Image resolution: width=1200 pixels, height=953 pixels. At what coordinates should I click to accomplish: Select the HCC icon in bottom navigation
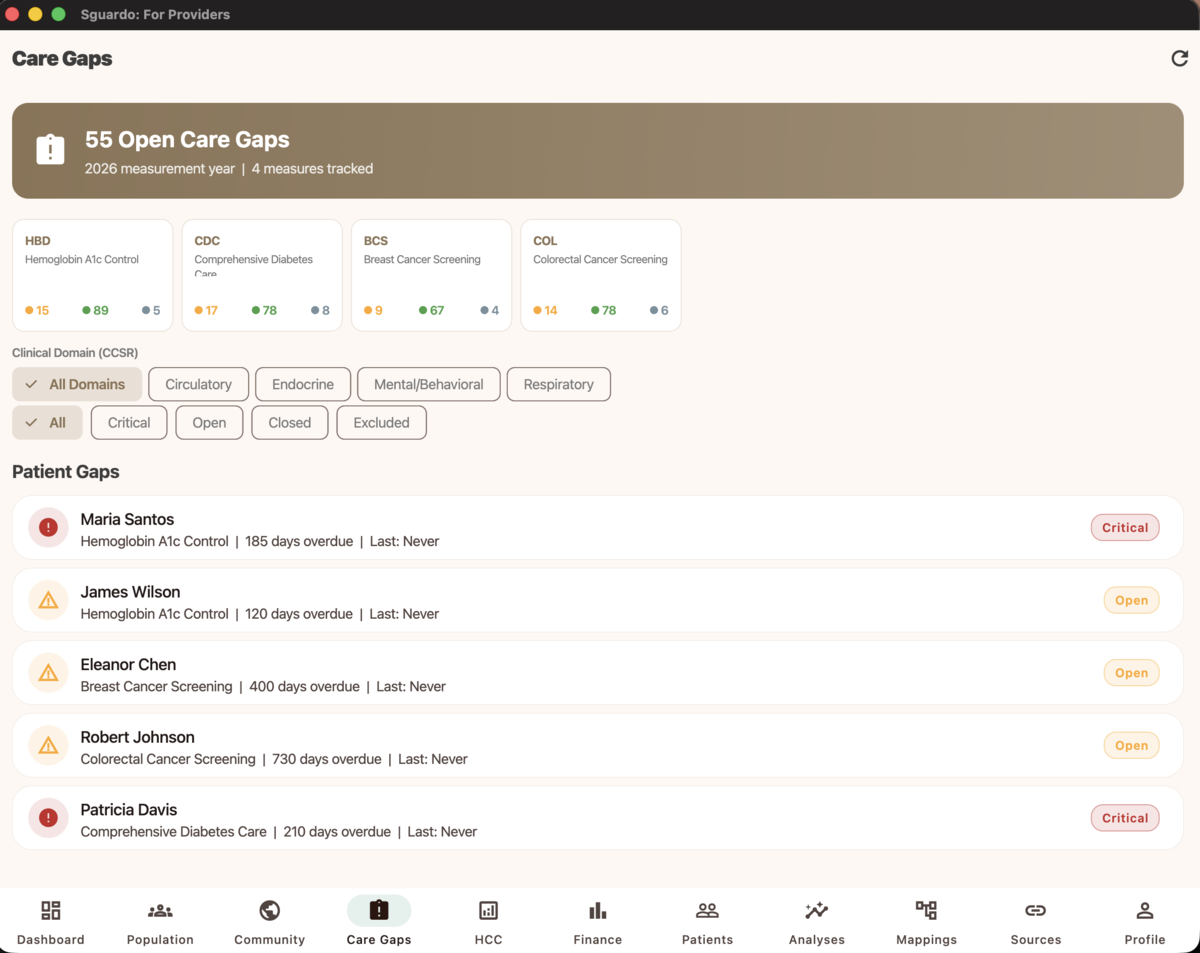coord(488,911)
